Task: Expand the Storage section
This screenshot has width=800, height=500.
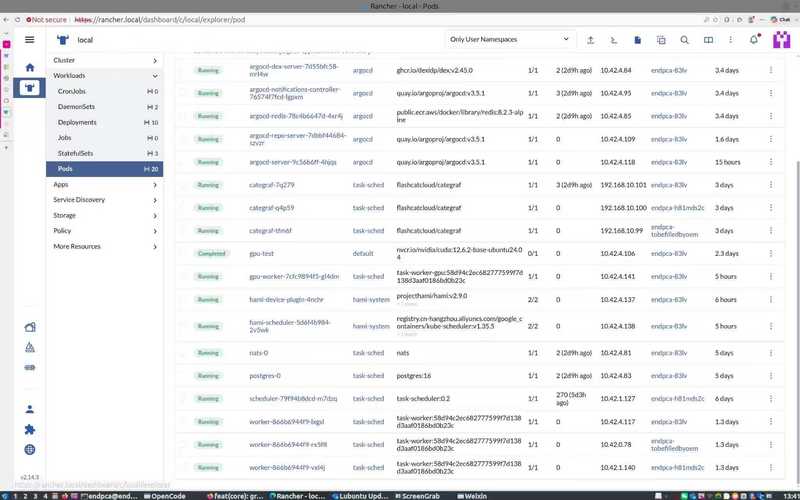Action: pos(105,216)
